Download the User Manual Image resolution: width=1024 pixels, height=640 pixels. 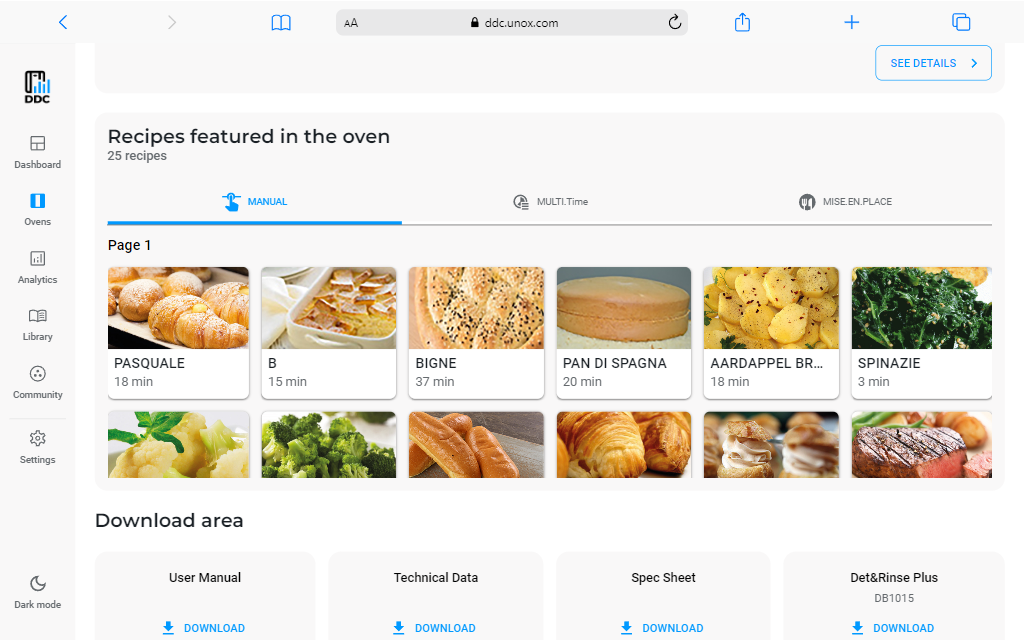(204, 627)
